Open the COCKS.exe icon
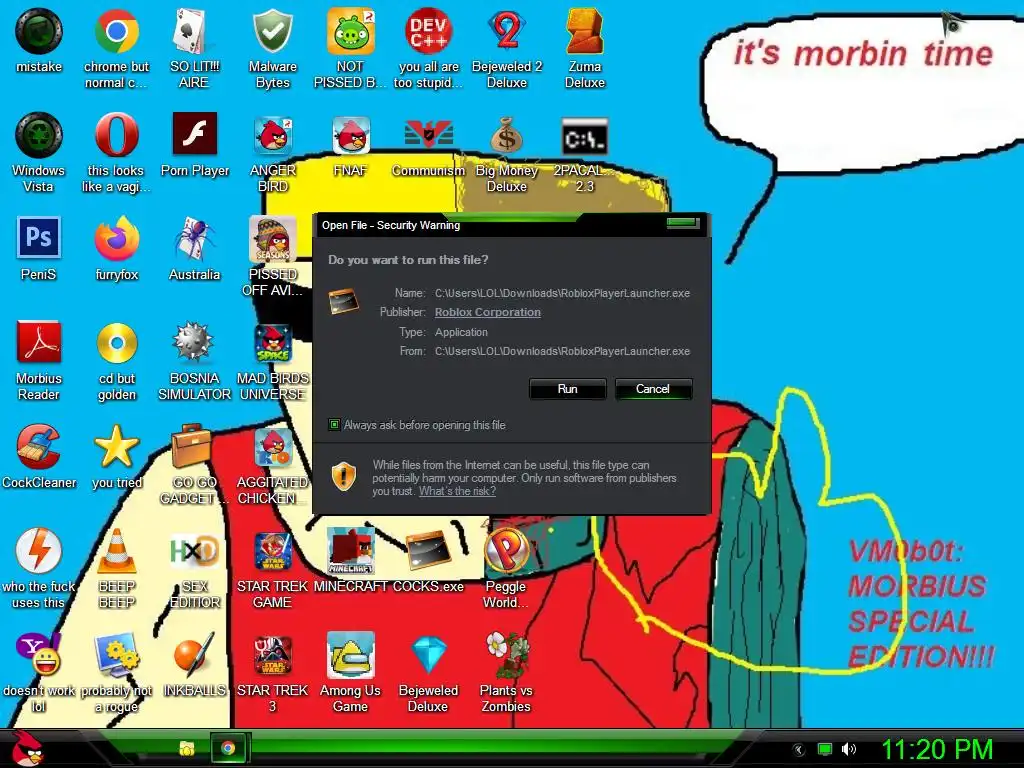The image size is (1024, 768). [x=428, y=551]
